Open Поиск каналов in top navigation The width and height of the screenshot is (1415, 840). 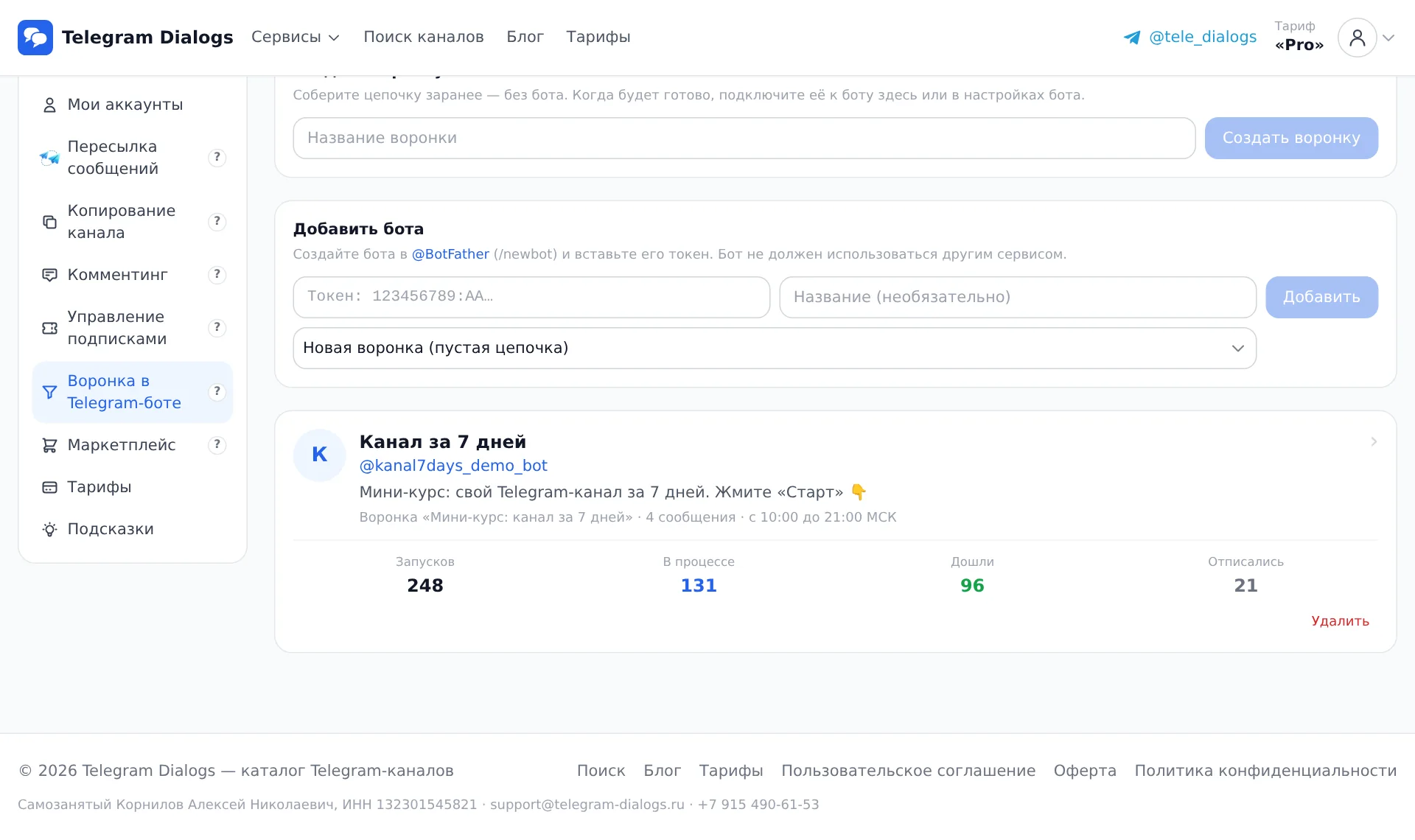click(424, 37)
